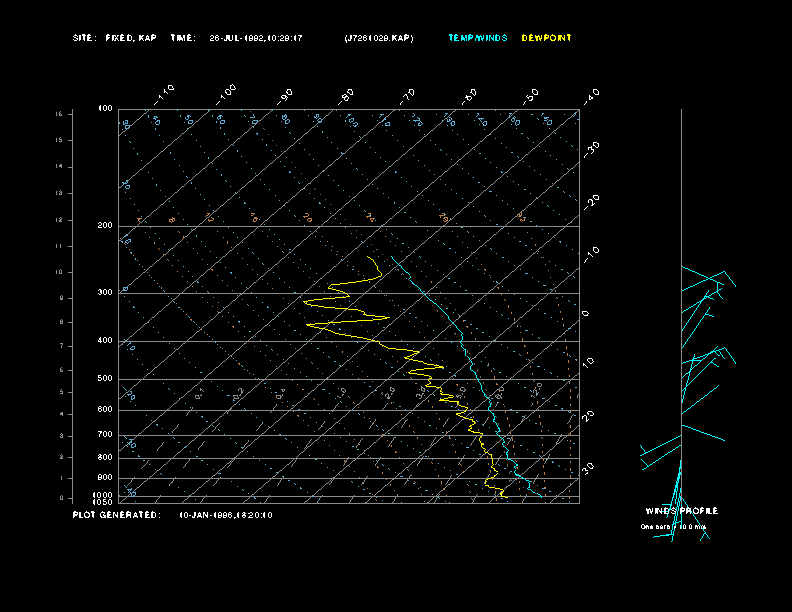This screenshot has height=612, width=792.
Task: Click the WINDS PROFILE label
Action: point(681,511)
